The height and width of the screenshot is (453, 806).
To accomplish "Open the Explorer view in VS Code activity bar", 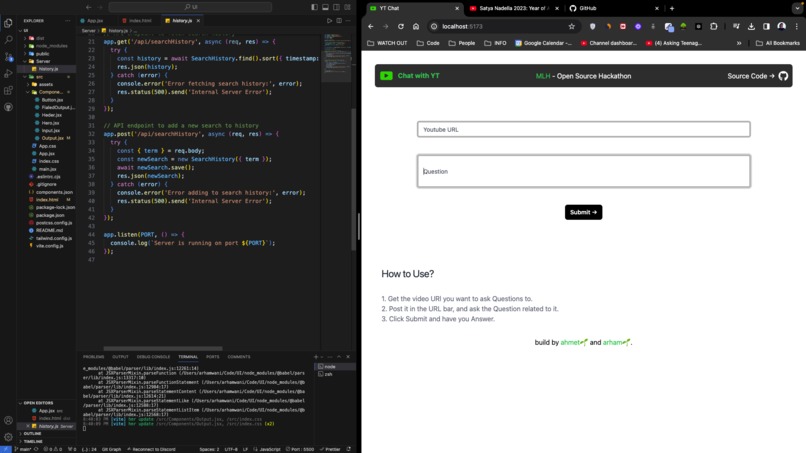I will pyautogui.click(x=8, y=23).
